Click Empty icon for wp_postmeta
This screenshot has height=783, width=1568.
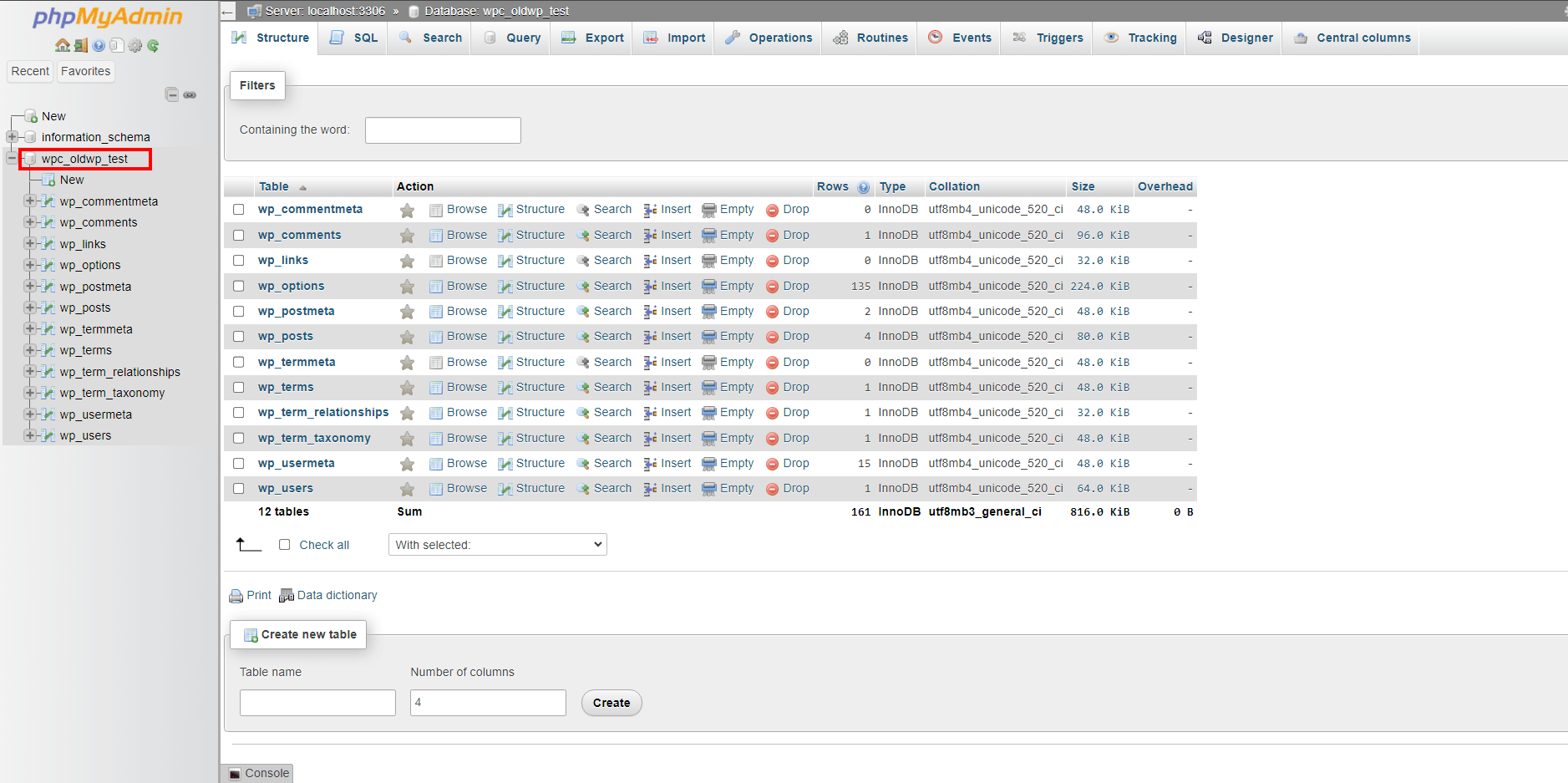tap(709, 312)
